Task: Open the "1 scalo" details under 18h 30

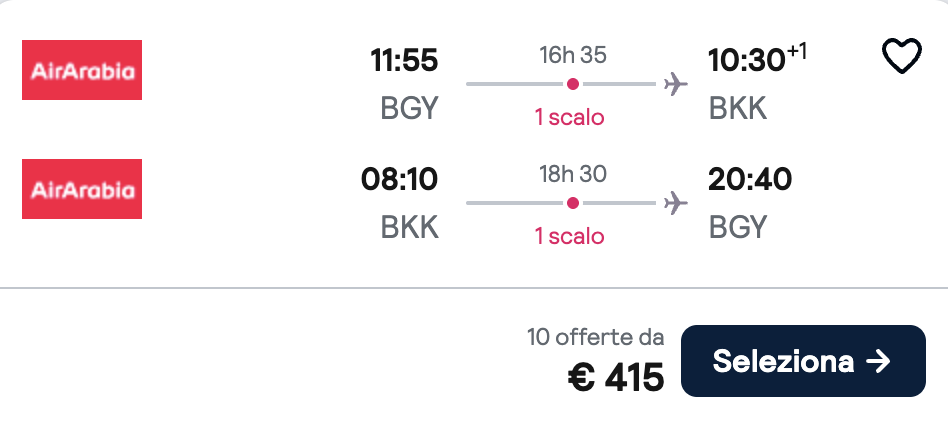Action: (570, 236)
